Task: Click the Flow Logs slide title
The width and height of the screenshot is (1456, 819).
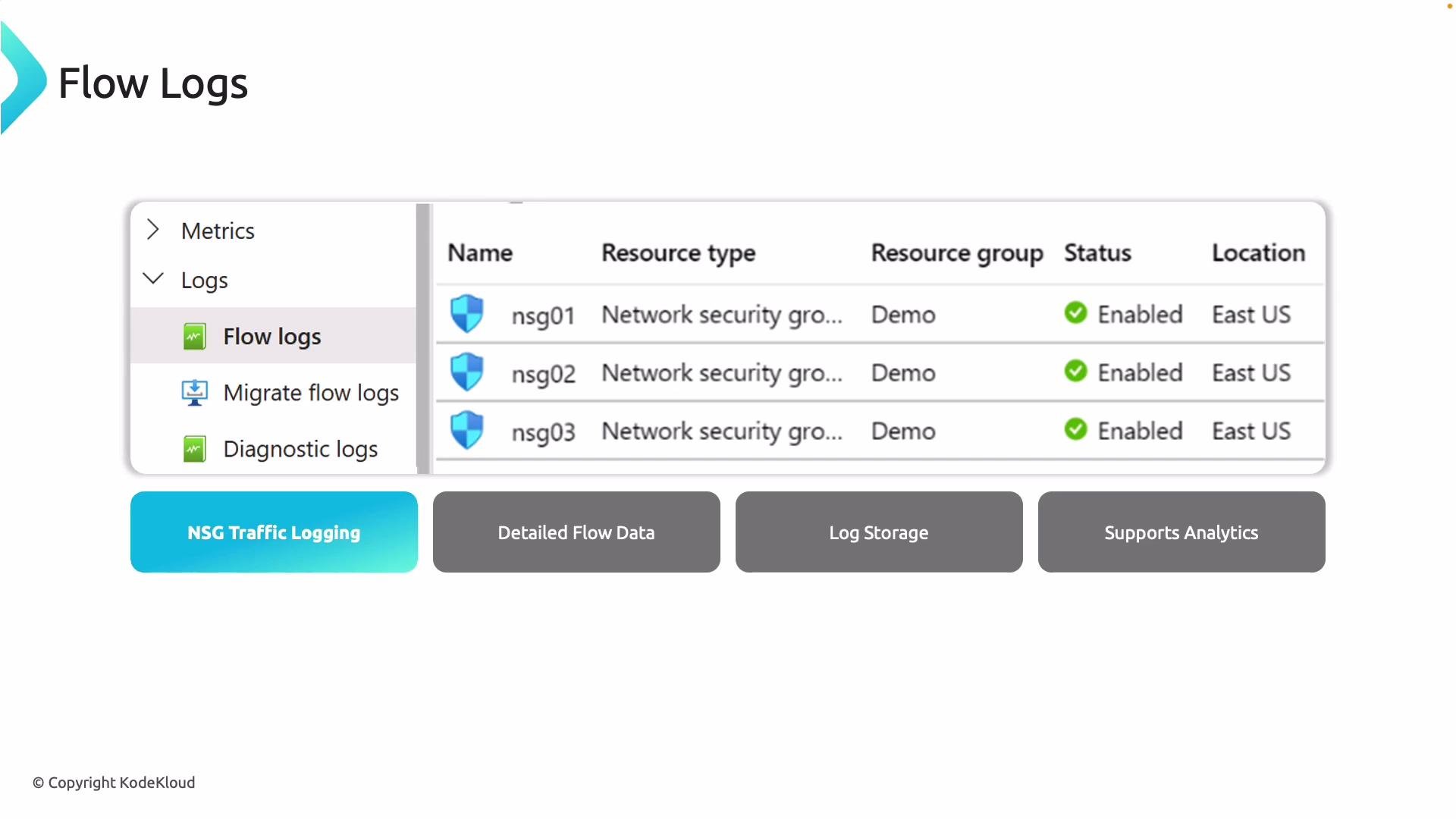Action: (153, 83)
